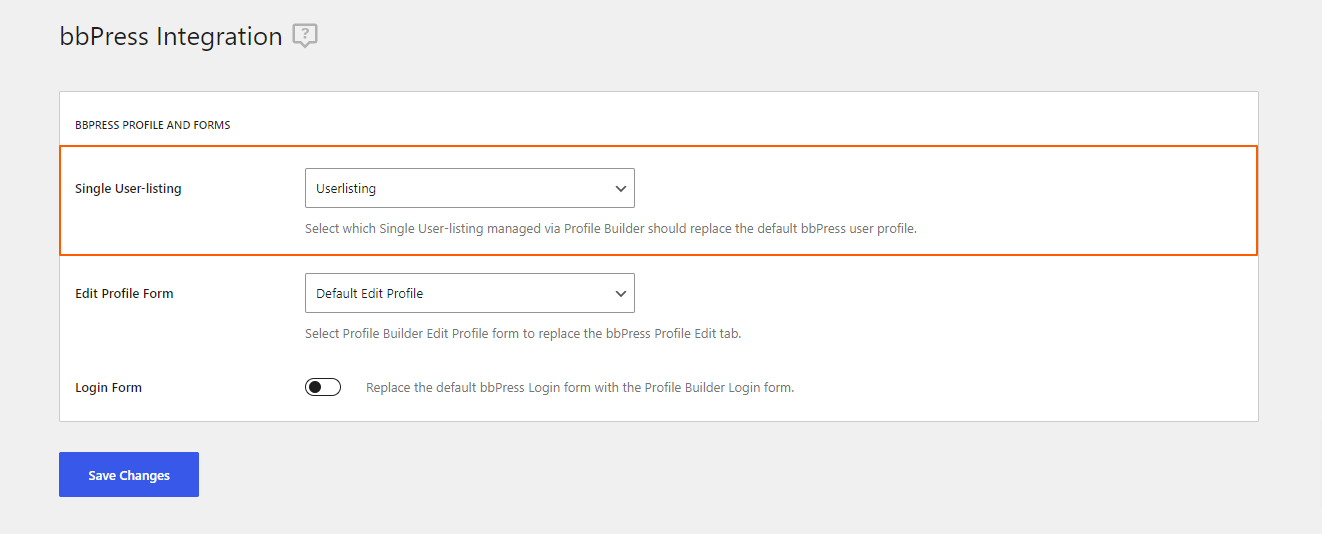Click the bbPress Integration page heading
This screenshot has width=1322, height=534.
(x=171, y=37)
